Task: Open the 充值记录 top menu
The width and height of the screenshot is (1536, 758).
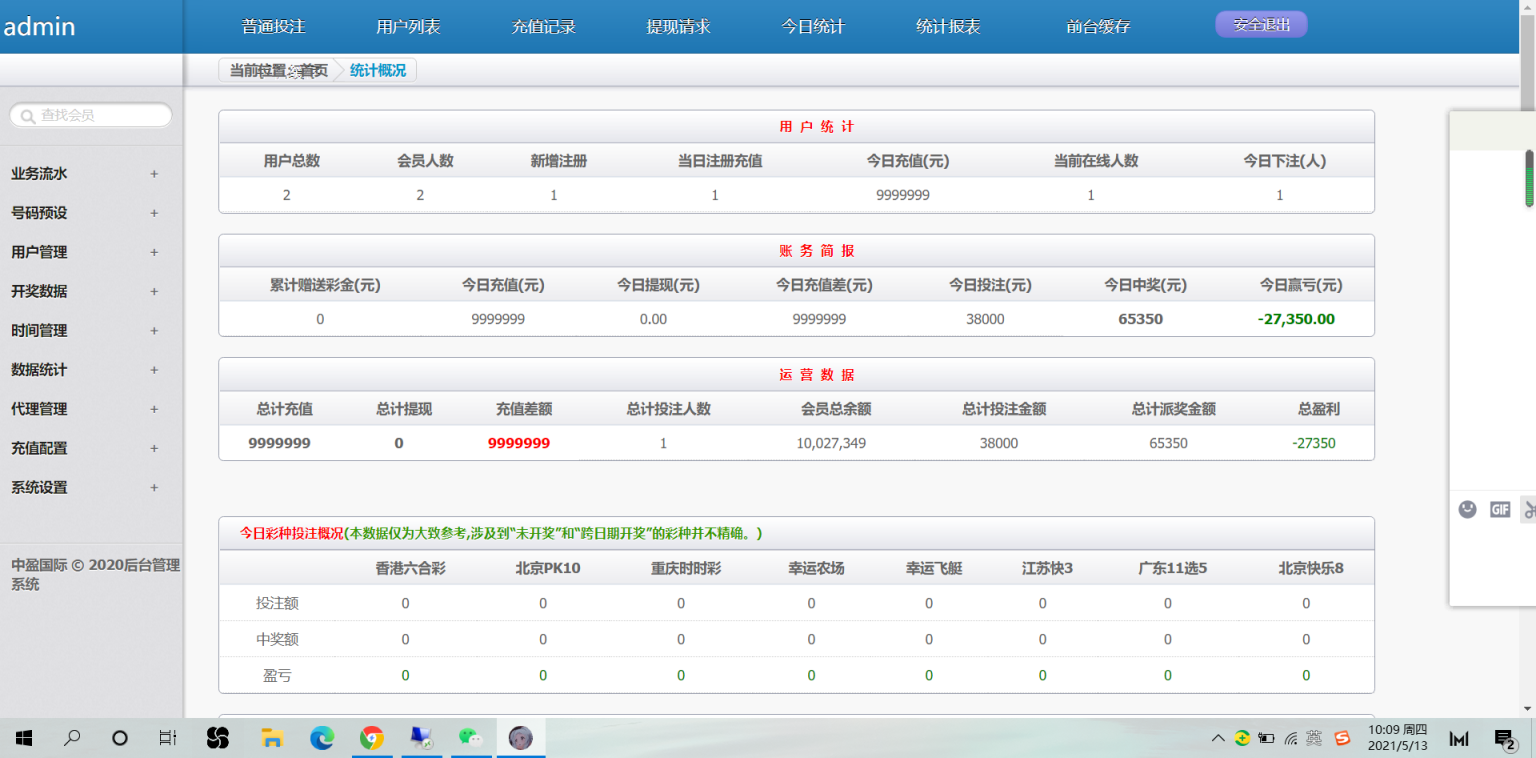Action: click(544, 27)
